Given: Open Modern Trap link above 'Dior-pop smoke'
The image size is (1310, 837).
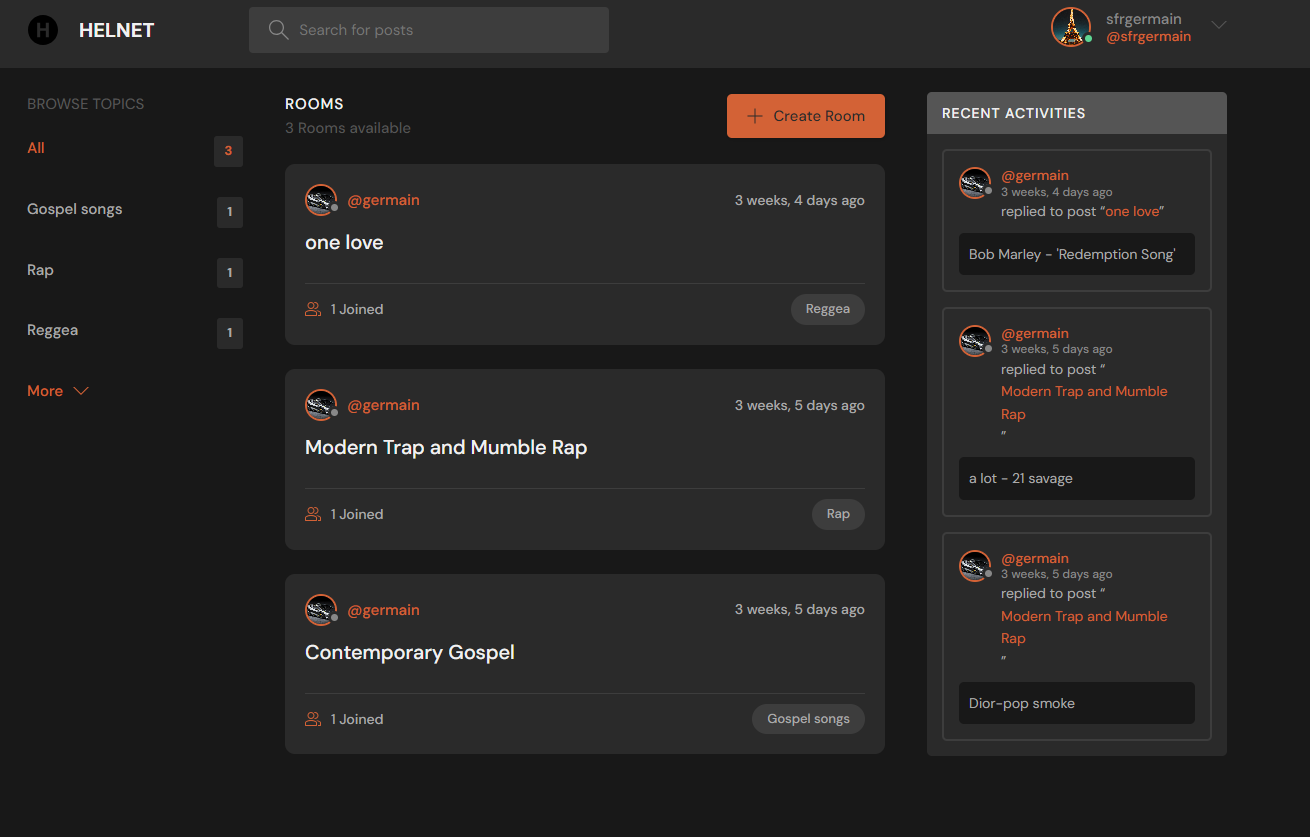Looking at the screenshot, I should 1084,627.
